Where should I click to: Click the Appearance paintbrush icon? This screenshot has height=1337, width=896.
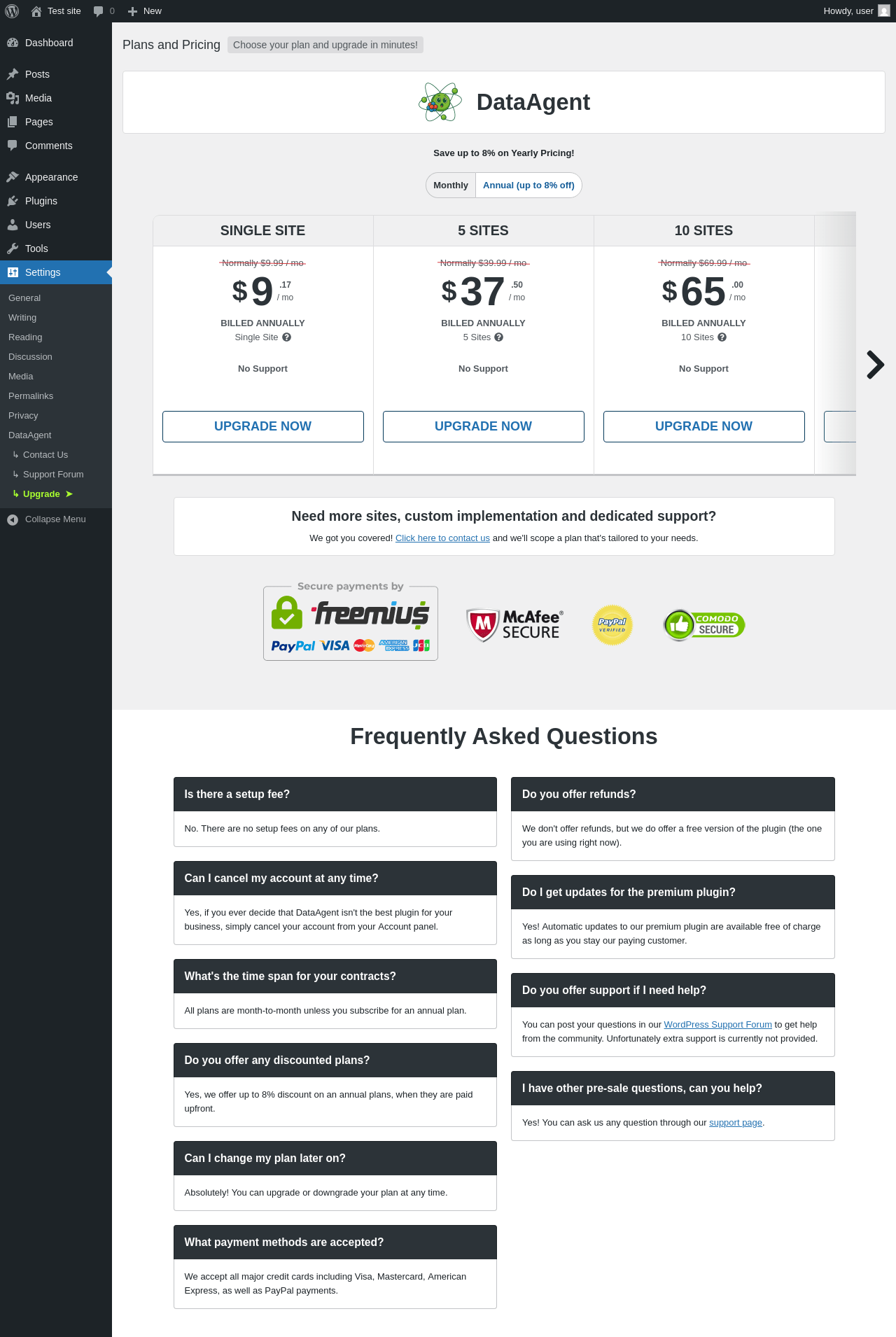[x=13, y=177]
